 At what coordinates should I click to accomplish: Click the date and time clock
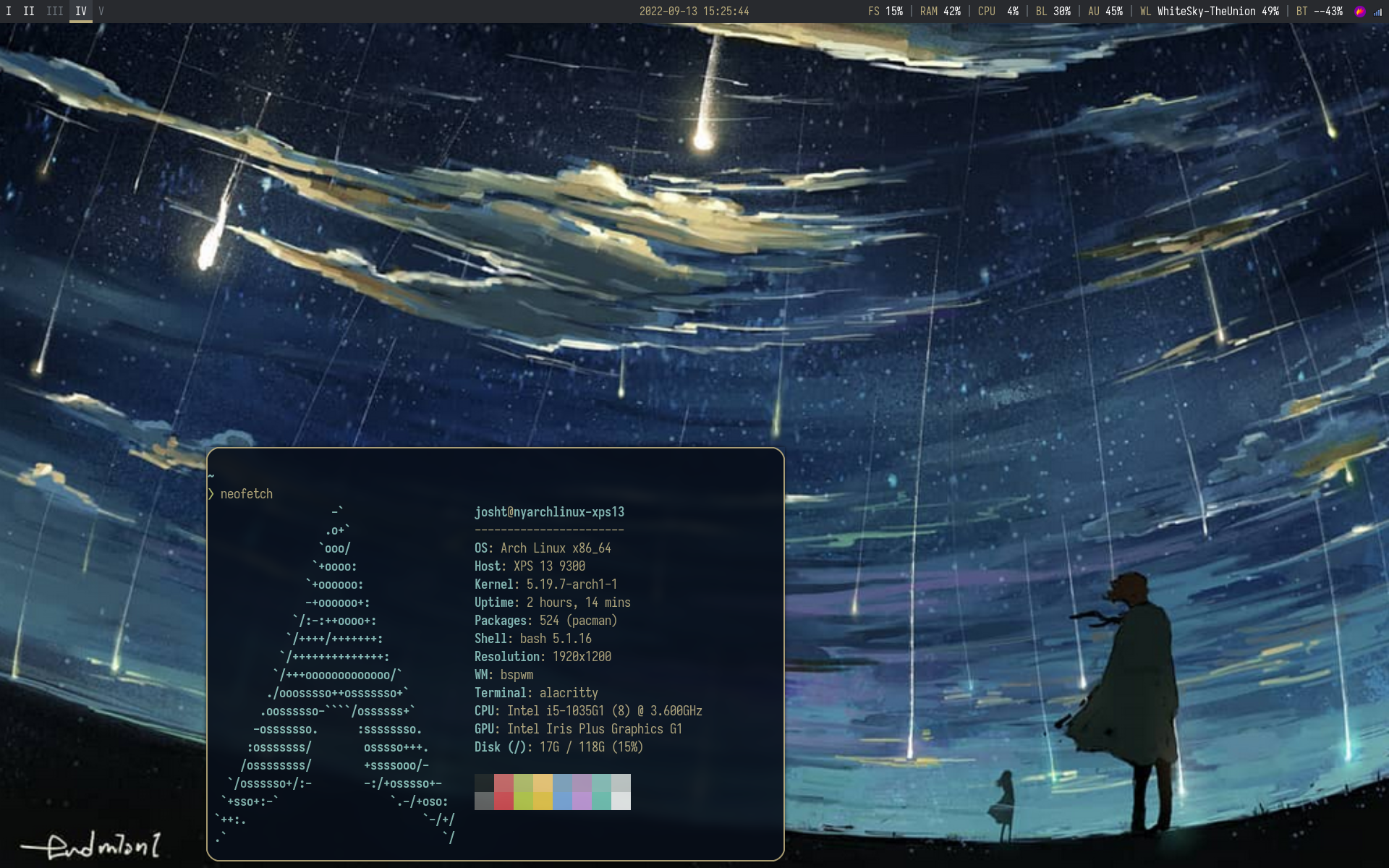pos(694,12)
